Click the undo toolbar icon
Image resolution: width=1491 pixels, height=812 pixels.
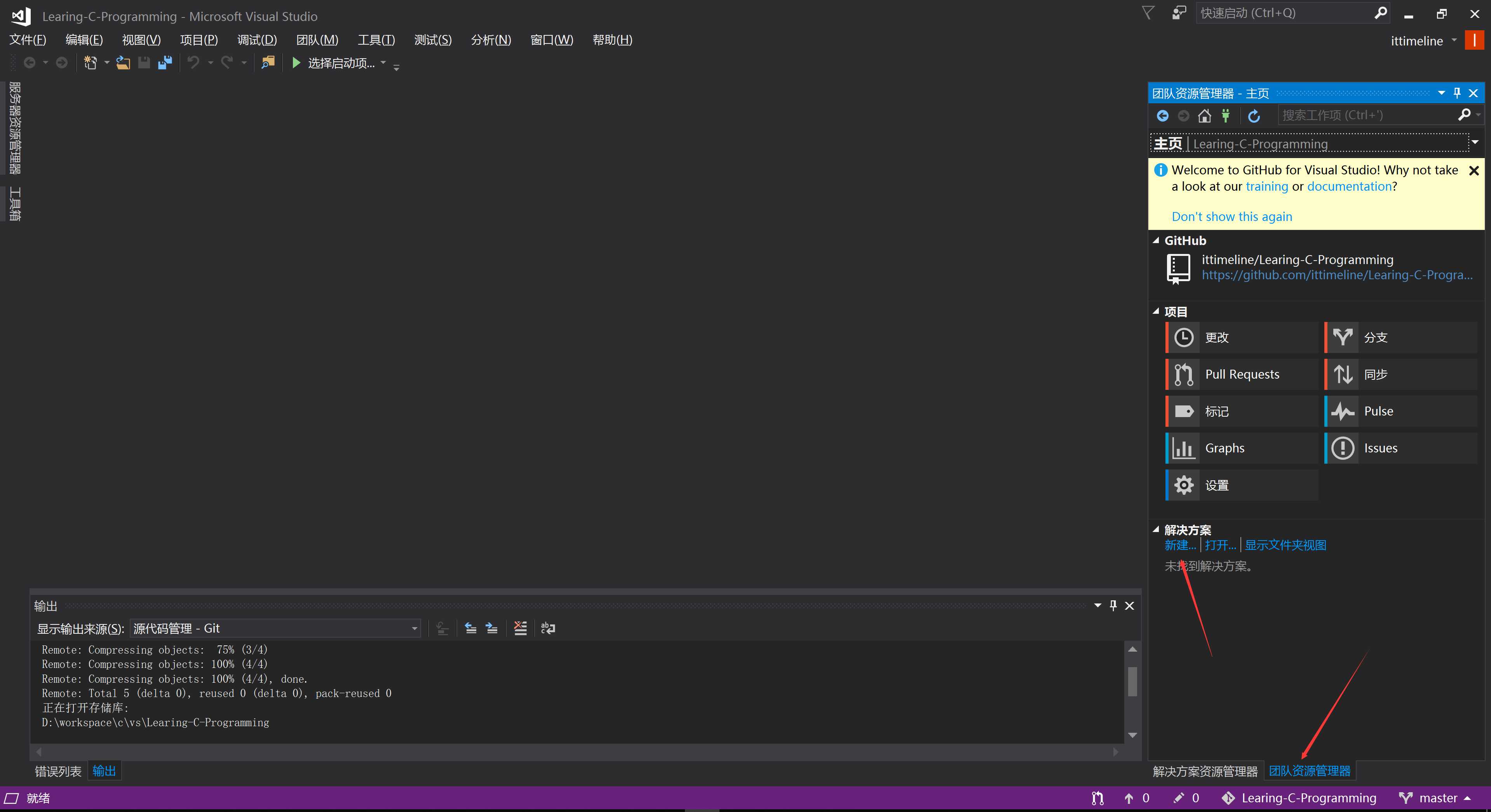(x=193, y=63)
